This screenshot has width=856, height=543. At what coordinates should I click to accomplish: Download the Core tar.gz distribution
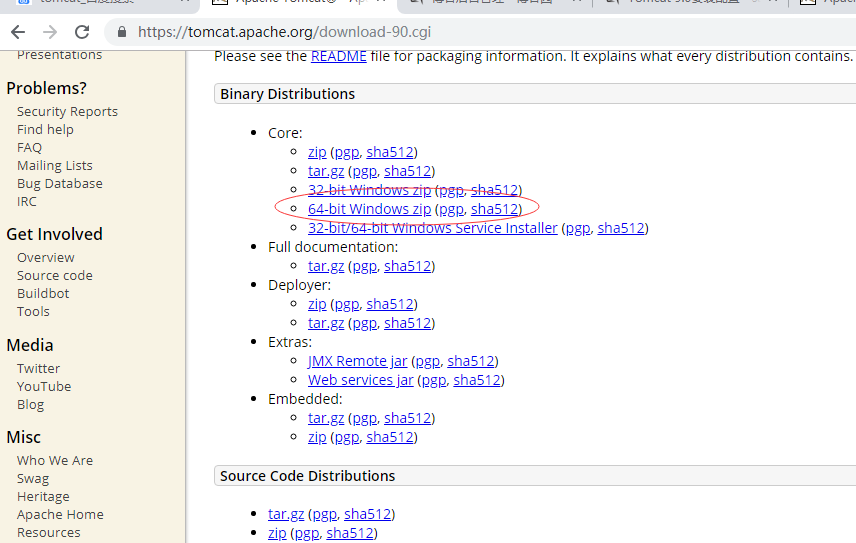tap(326, 171)
